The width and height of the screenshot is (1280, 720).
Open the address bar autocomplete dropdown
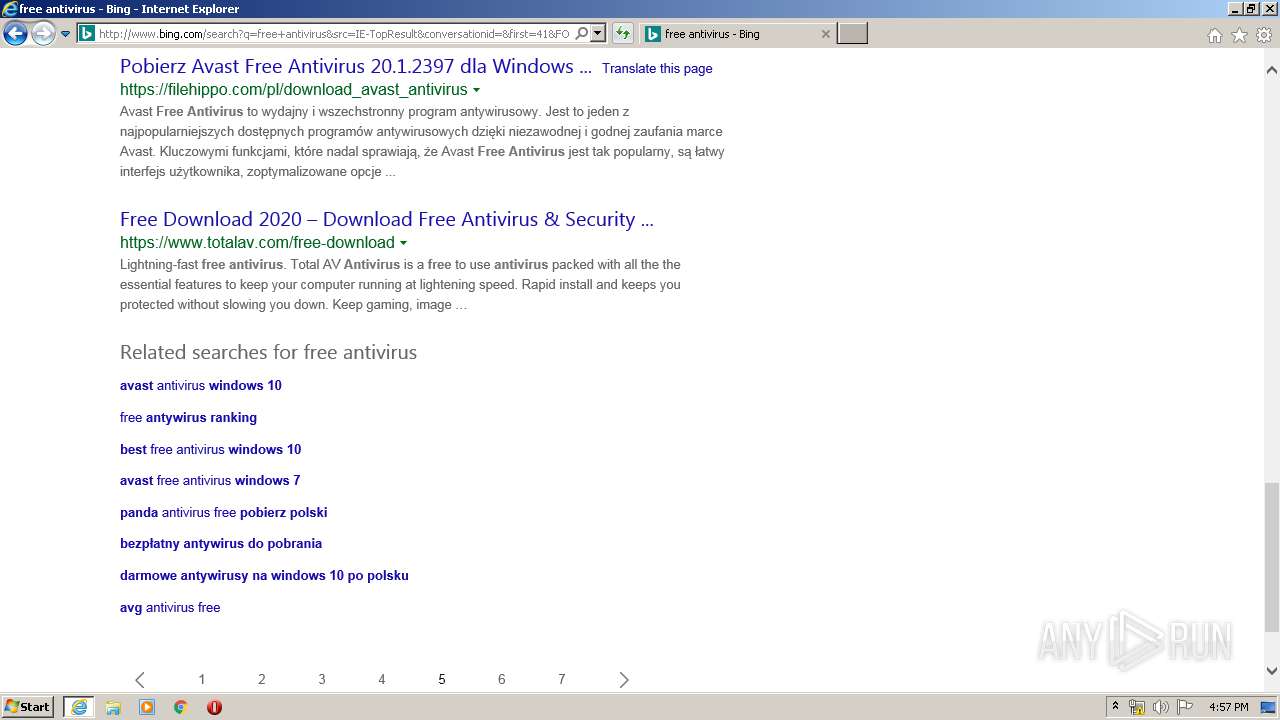(x=598, y=34)
